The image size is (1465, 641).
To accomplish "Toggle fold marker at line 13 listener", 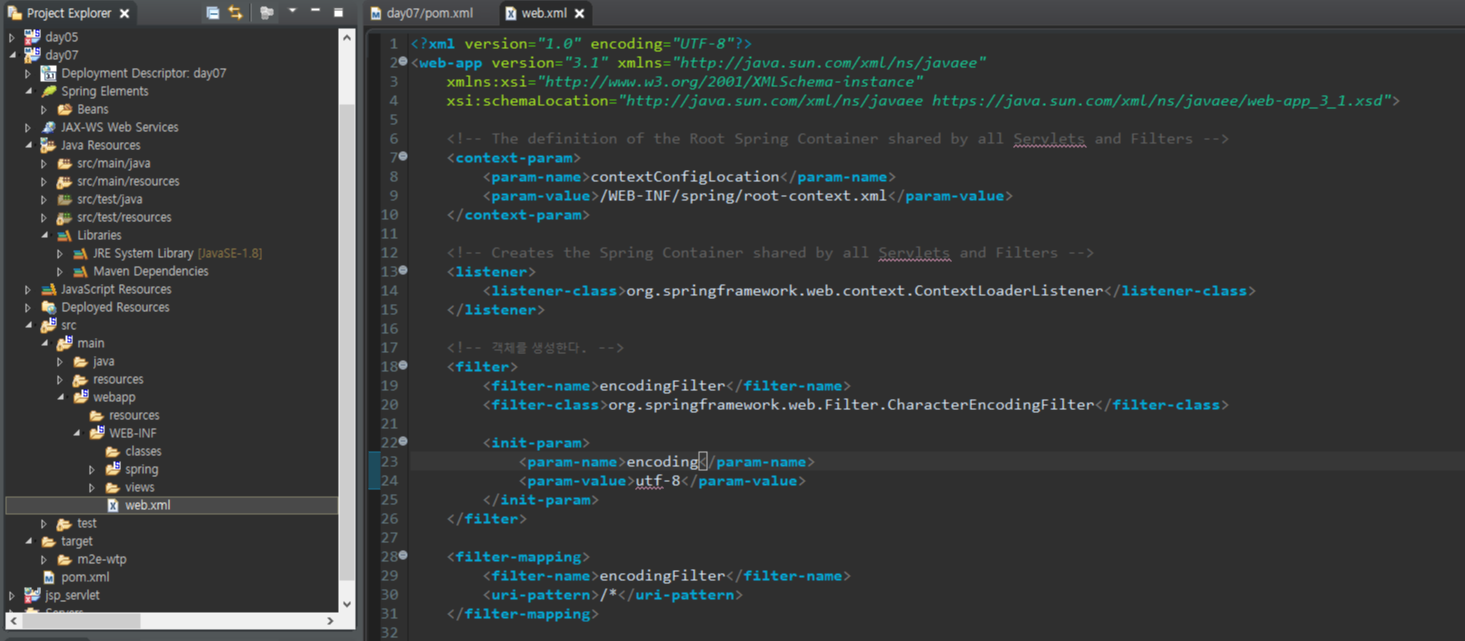I will pos(403,271).
